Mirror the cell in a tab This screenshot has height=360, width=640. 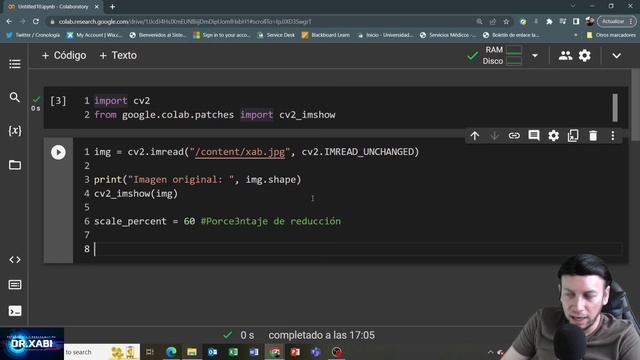[x=573, y=136]
